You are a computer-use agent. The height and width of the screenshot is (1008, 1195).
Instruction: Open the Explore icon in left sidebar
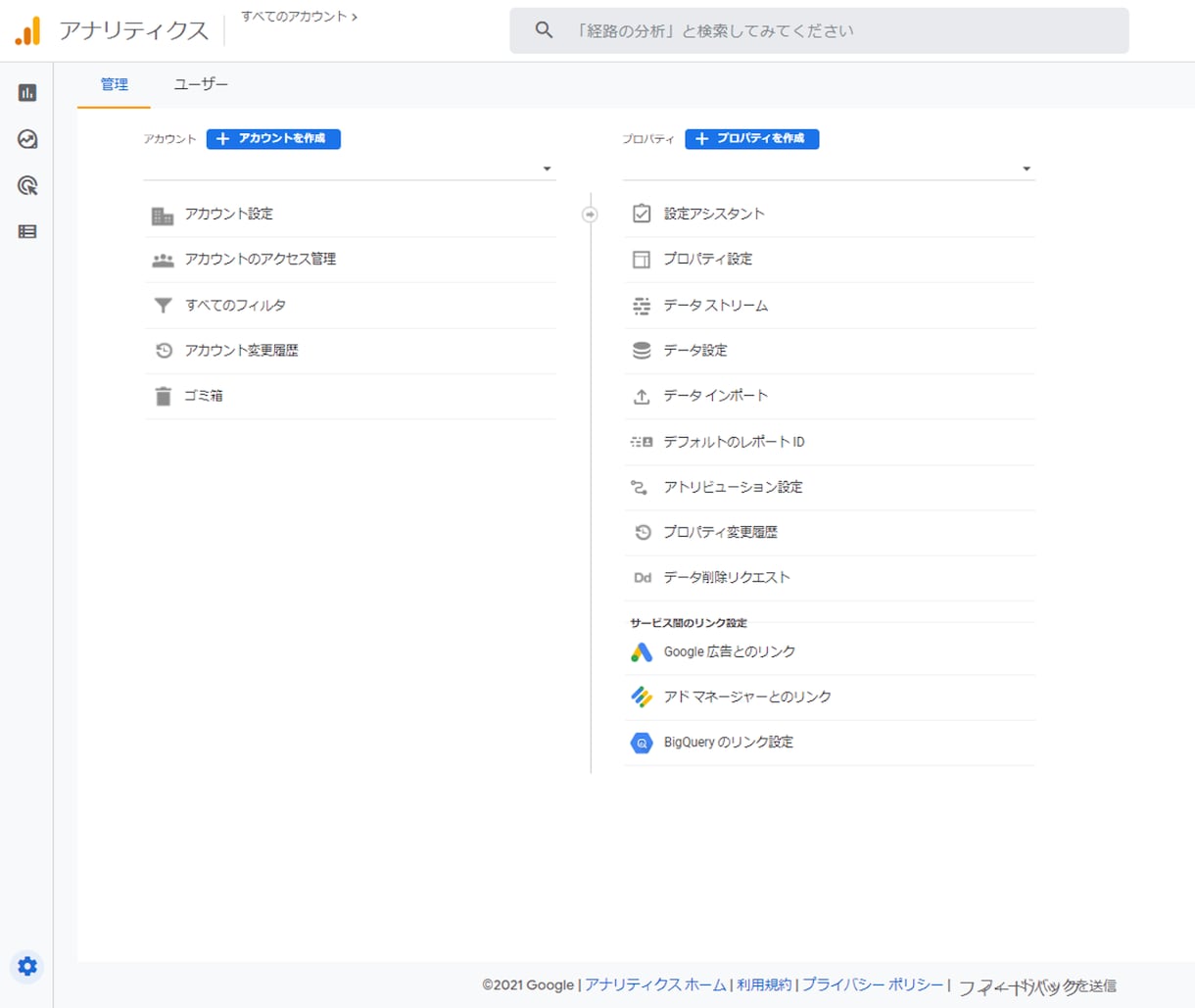click(x=27, y=139)
